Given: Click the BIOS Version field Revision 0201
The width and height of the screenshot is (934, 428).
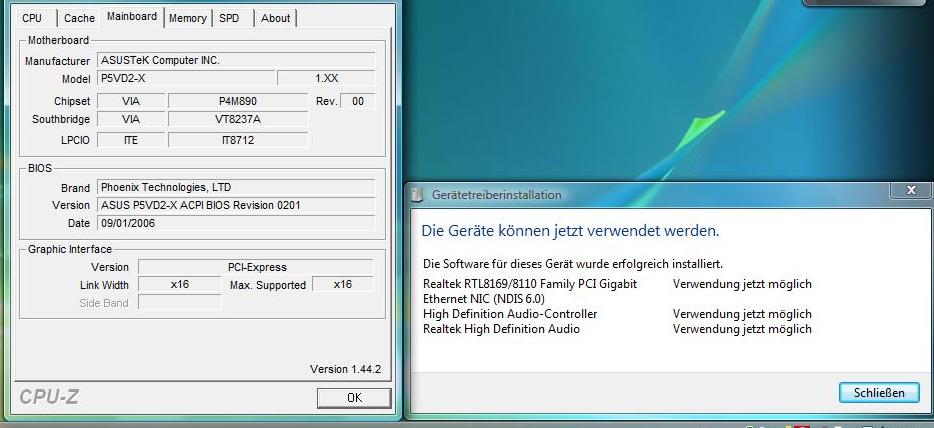Looking at the screenshot, I should (x=236, y=205).
